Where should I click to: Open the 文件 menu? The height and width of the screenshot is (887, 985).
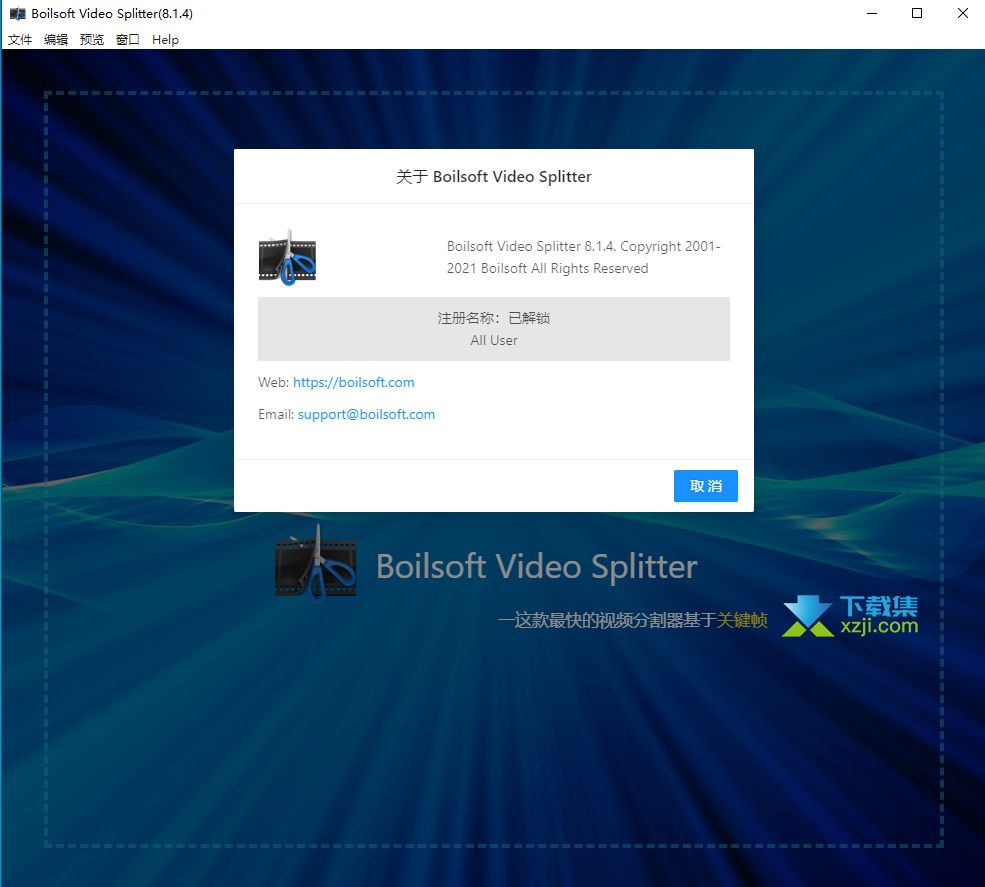[19, 40]
